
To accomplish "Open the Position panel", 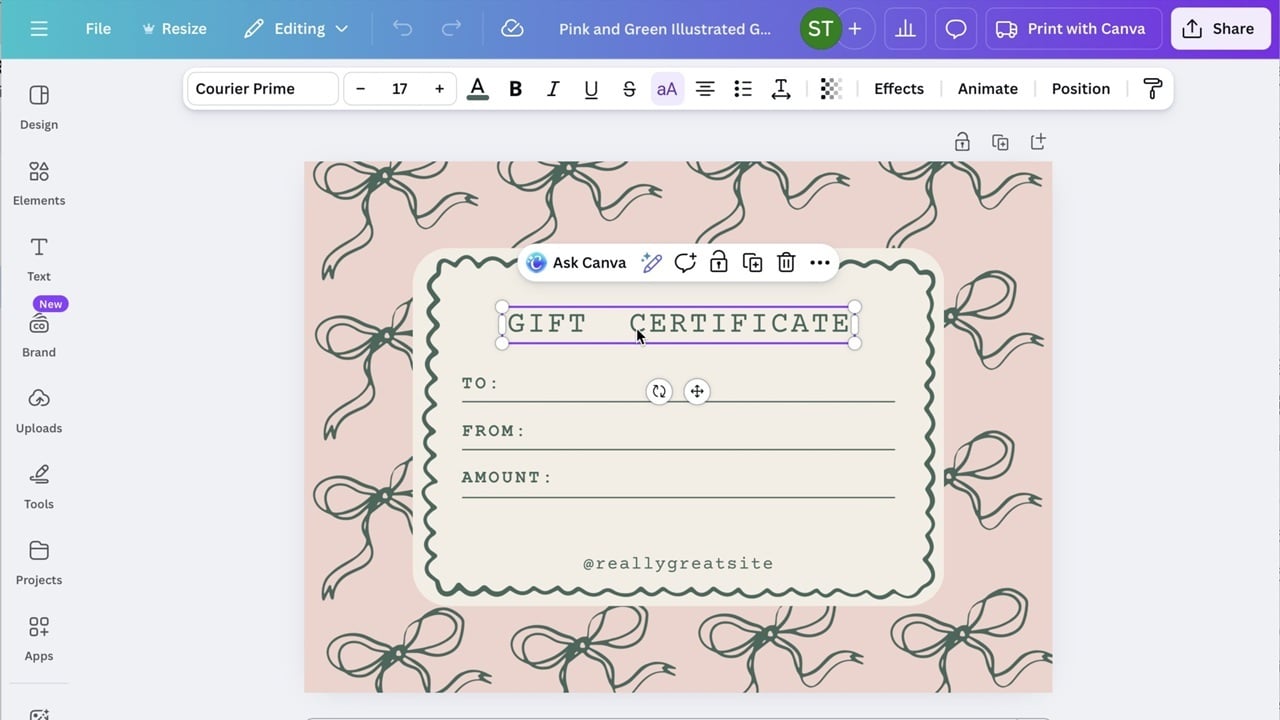I will [x=1081, y=89].
